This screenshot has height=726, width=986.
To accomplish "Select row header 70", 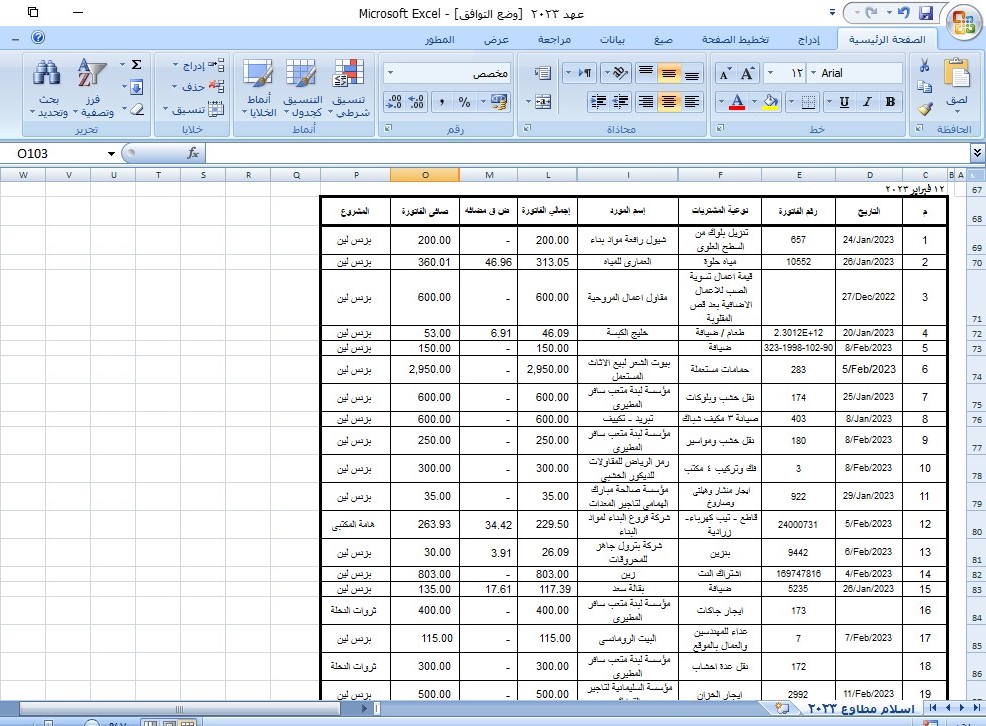I will tap(976, 263).
